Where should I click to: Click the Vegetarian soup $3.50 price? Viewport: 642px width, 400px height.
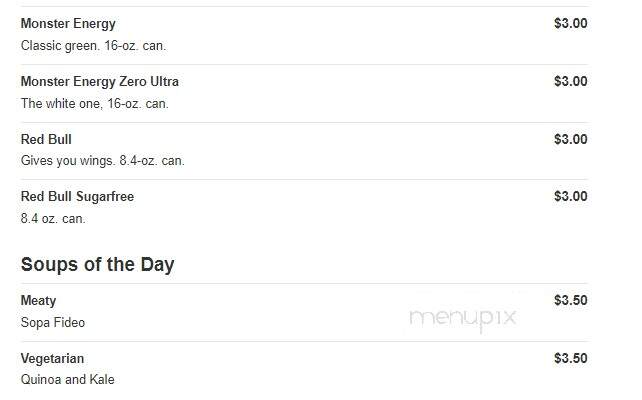[x=571, y=358]
